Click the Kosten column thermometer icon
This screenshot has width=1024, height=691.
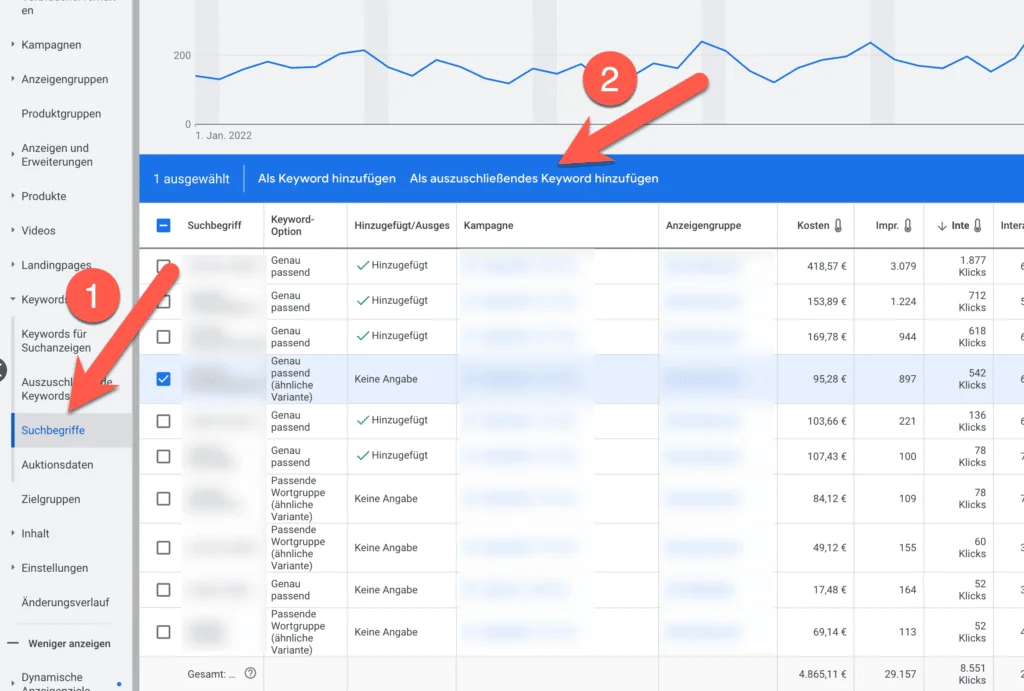point(838,225)
